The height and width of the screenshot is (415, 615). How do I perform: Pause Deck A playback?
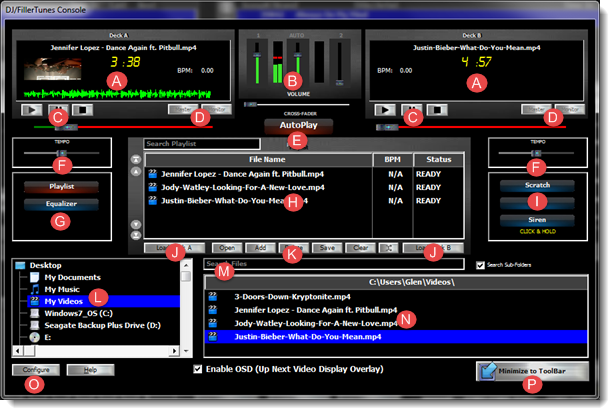tap(58, 110)
